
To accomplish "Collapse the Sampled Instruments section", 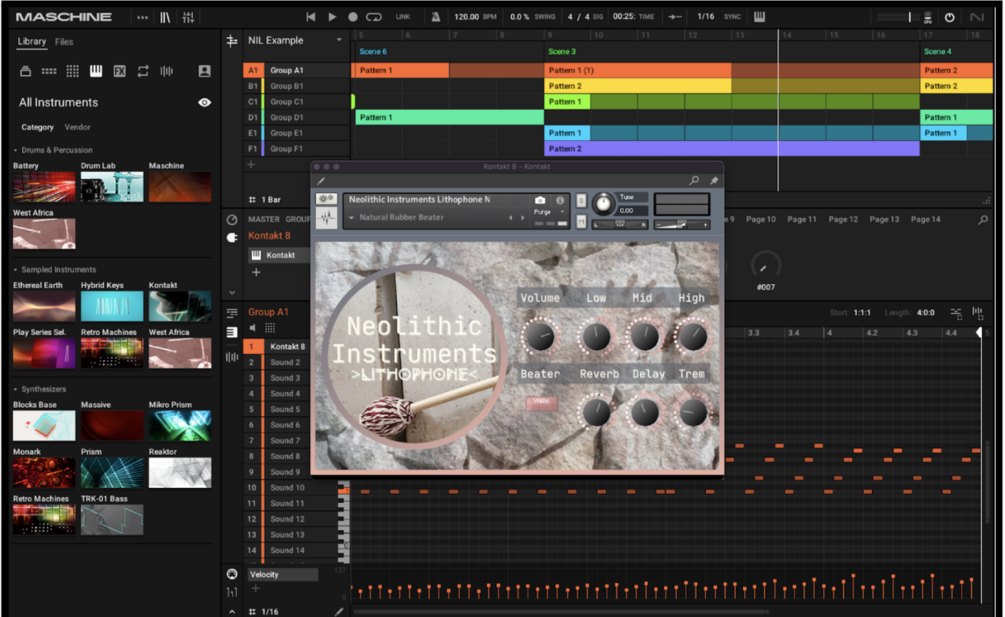I will (15, 270).
